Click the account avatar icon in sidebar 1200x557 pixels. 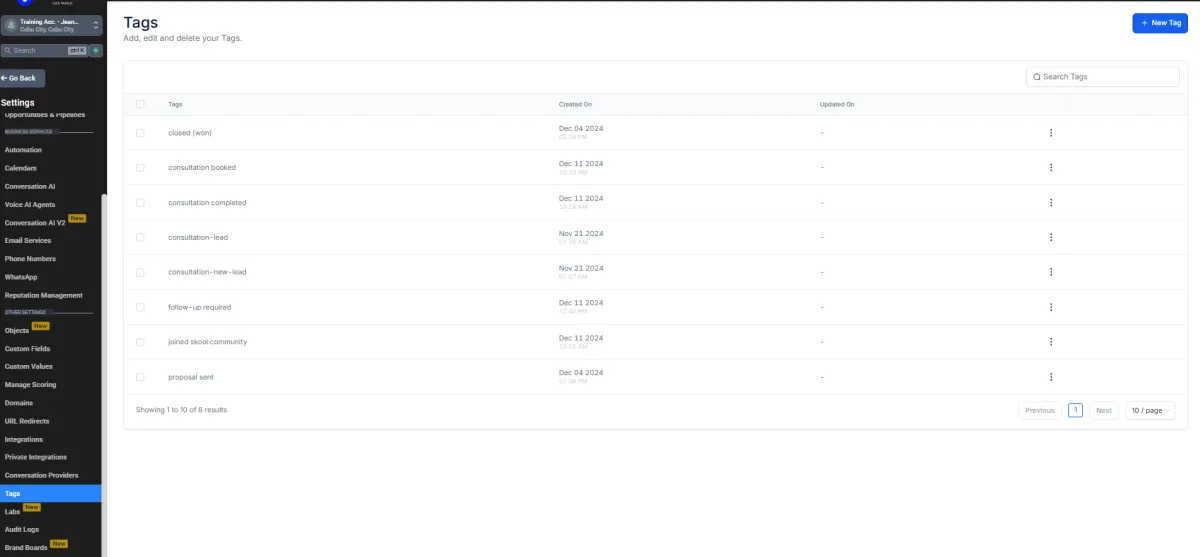tap(11, 25)
